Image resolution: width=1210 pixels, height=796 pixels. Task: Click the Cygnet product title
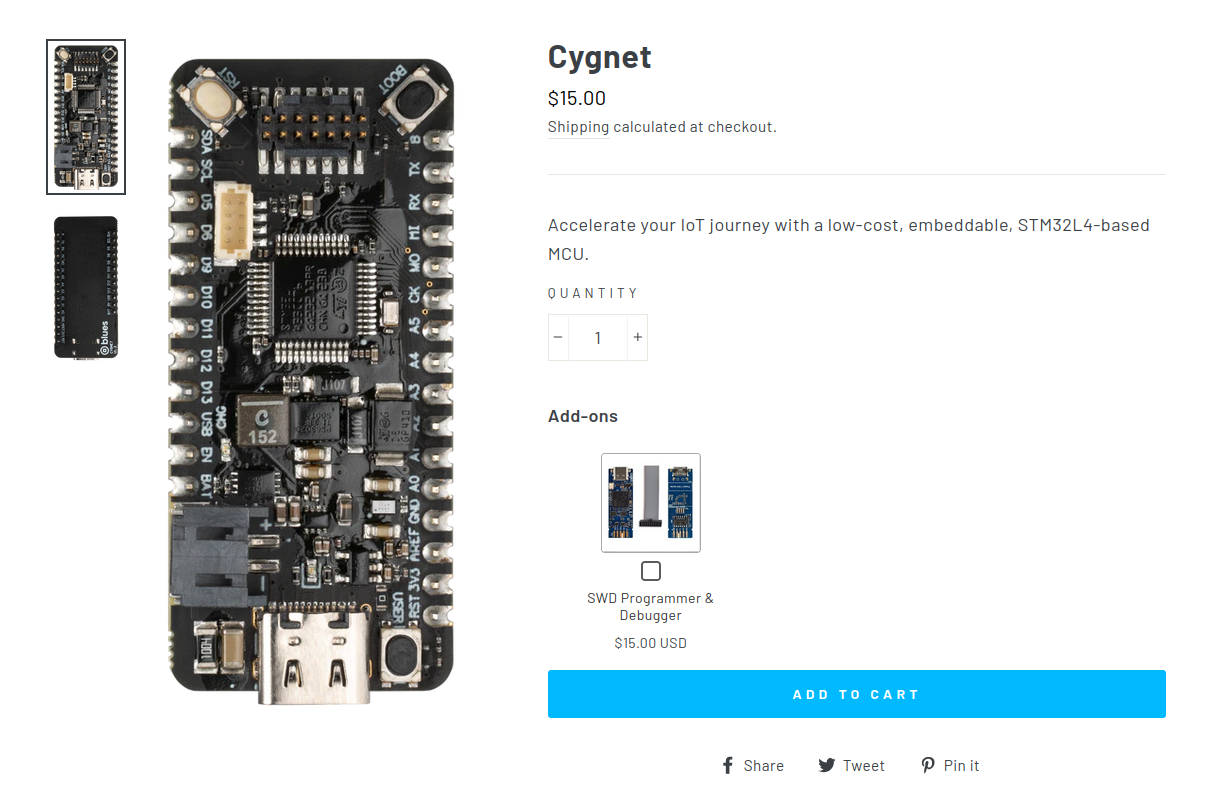coord(600,57)
